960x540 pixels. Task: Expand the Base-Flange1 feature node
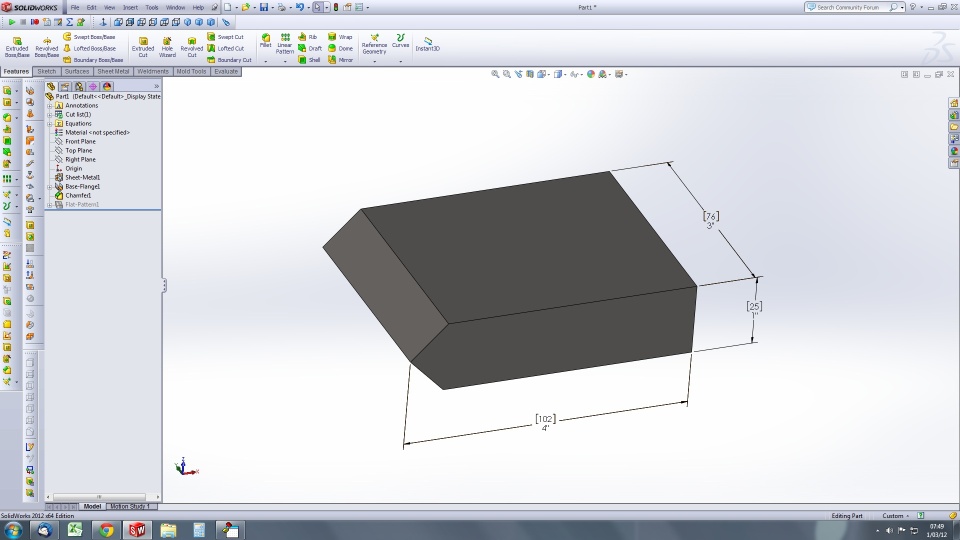coord(50,187)
